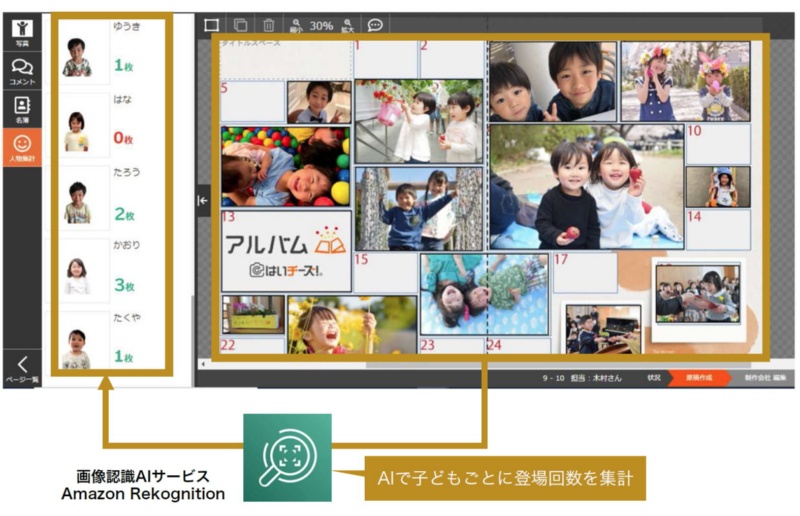Open the コメント (Comments) sidebar panel
800x516 pixels.
pyautogui.click(x=21, y=70)
